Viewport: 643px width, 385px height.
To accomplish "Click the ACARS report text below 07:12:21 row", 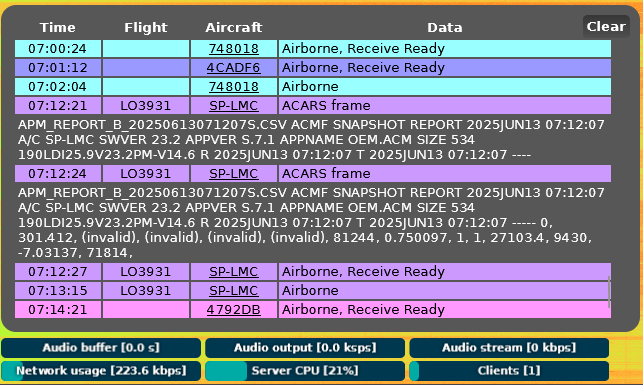I will [312, 140].
